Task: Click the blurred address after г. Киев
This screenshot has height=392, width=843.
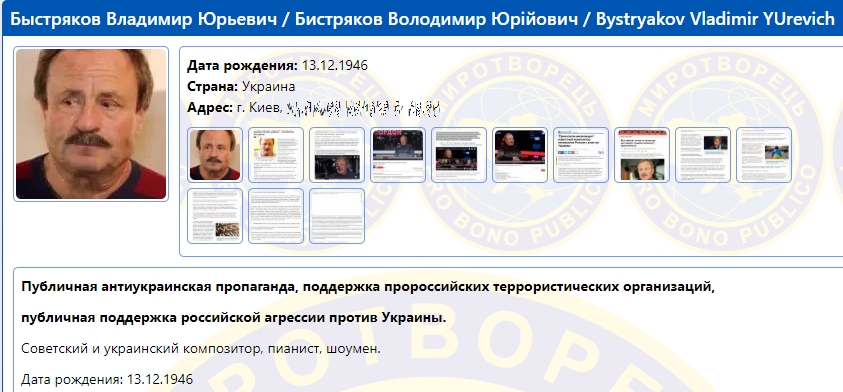Action: pyautogui.click(x=363, y=109)
